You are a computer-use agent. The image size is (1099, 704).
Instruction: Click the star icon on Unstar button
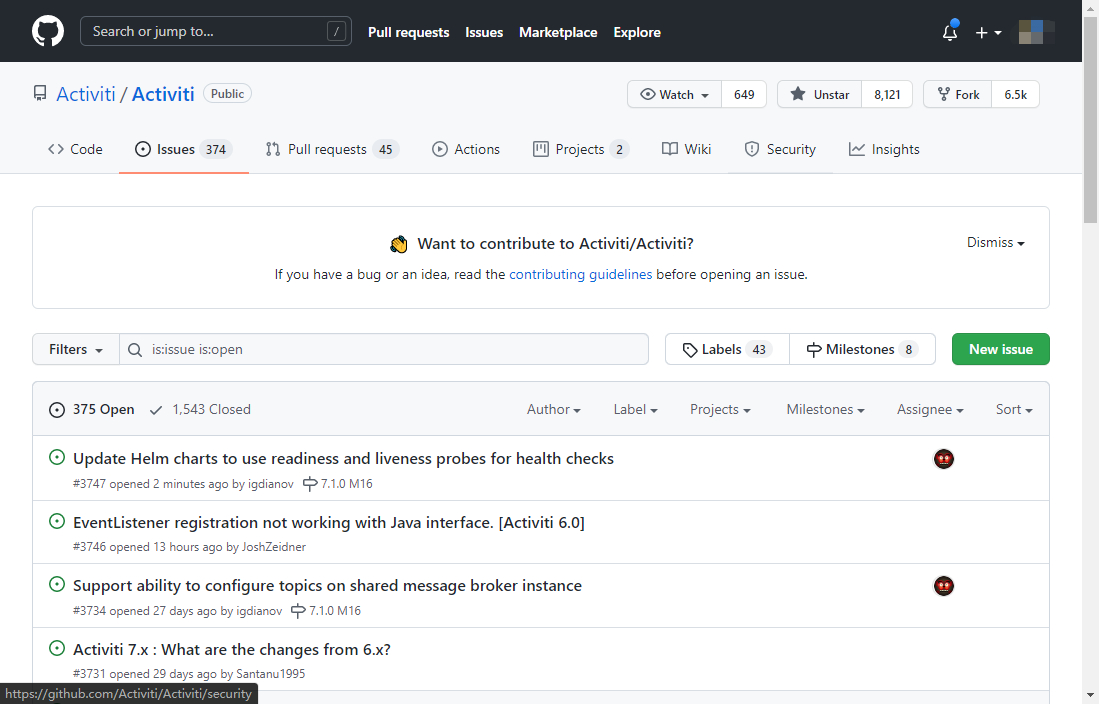click(798, 94)
